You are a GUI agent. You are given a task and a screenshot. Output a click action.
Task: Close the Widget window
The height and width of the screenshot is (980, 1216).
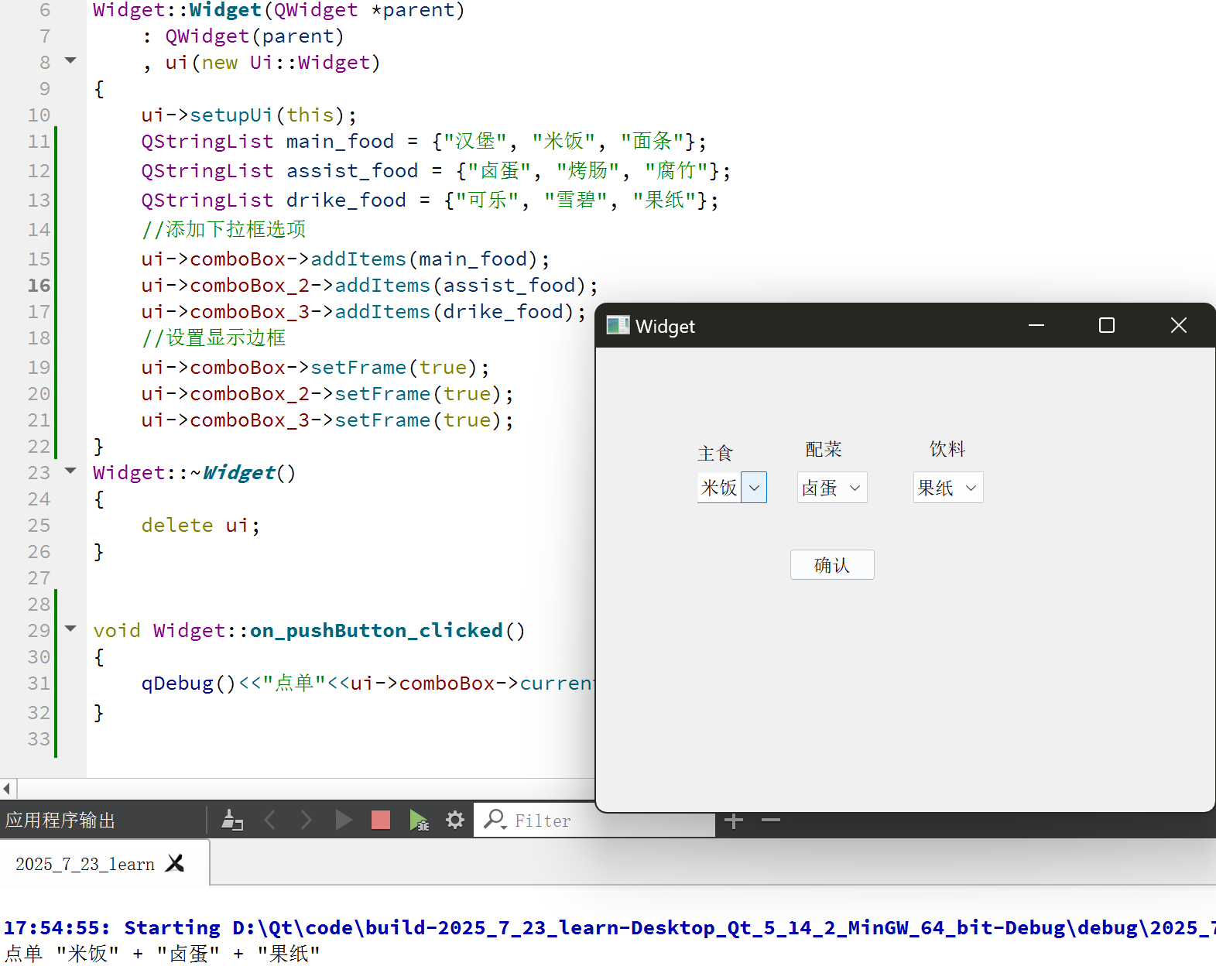(x=1178, y=325)
